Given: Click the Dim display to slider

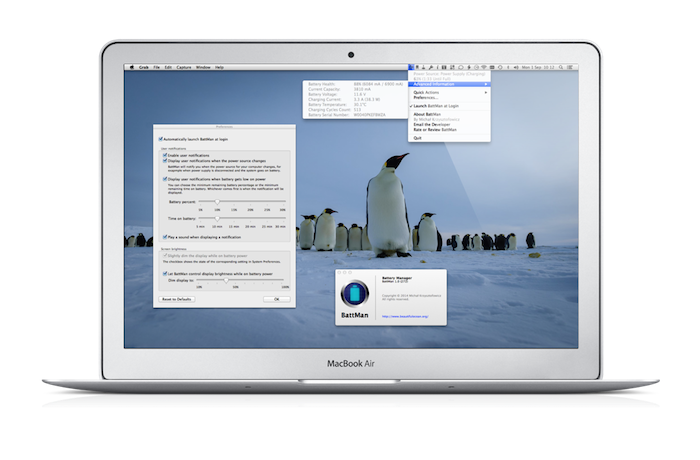Looking at the screenshot, I should coord(240,280).
